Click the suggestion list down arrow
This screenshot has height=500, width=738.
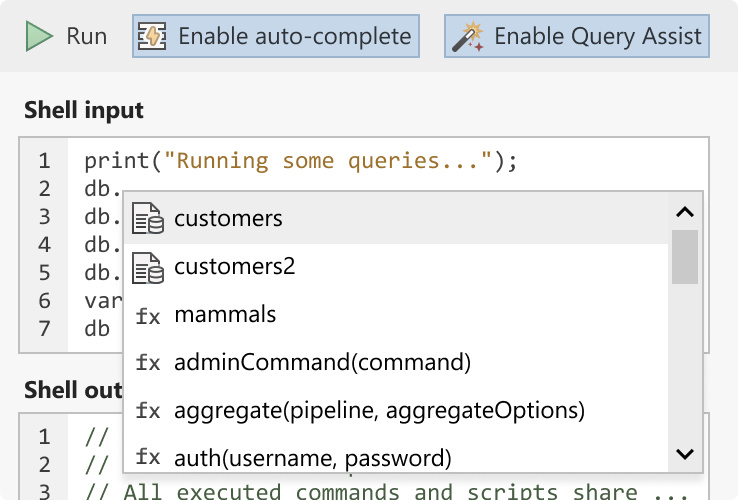click(685, 454)
